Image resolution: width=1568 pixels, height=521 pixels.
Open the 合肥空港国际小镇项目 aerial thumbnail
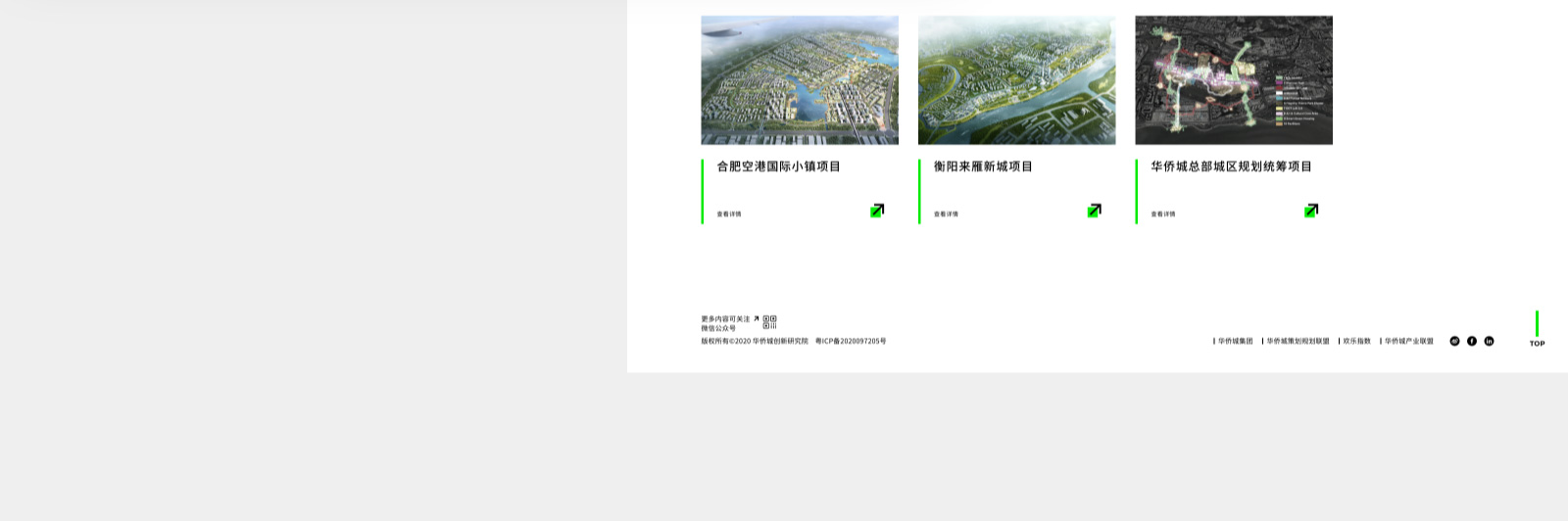tap(800, 80)
